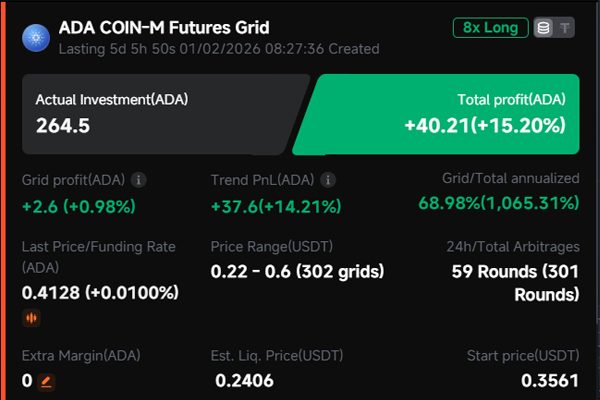
Task: Select the Actual Investment 264.5 panel
Action: pos(160,113)
